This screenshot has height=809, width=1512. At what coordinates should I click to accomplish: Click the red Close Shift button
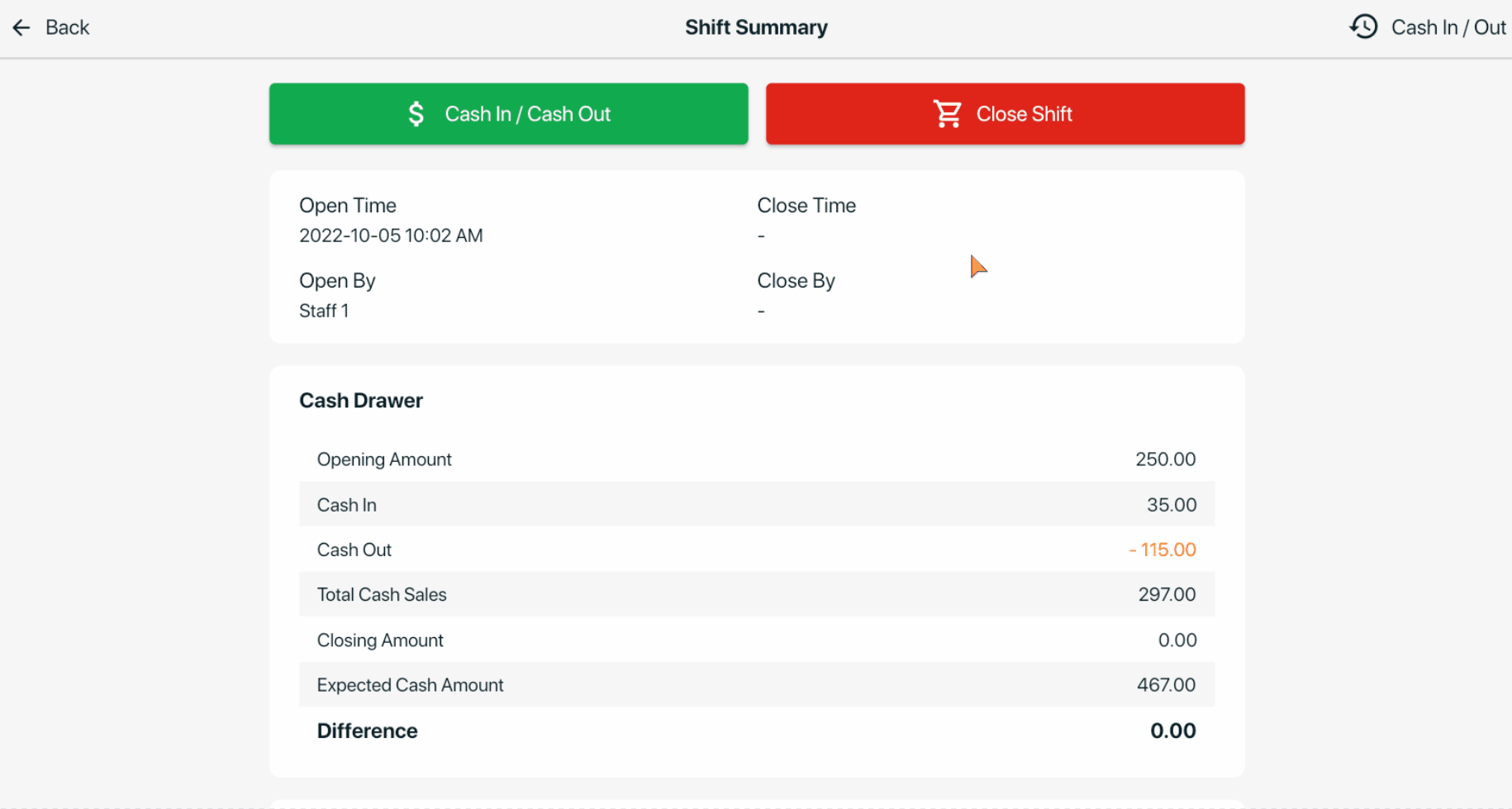click(1006, 114)
